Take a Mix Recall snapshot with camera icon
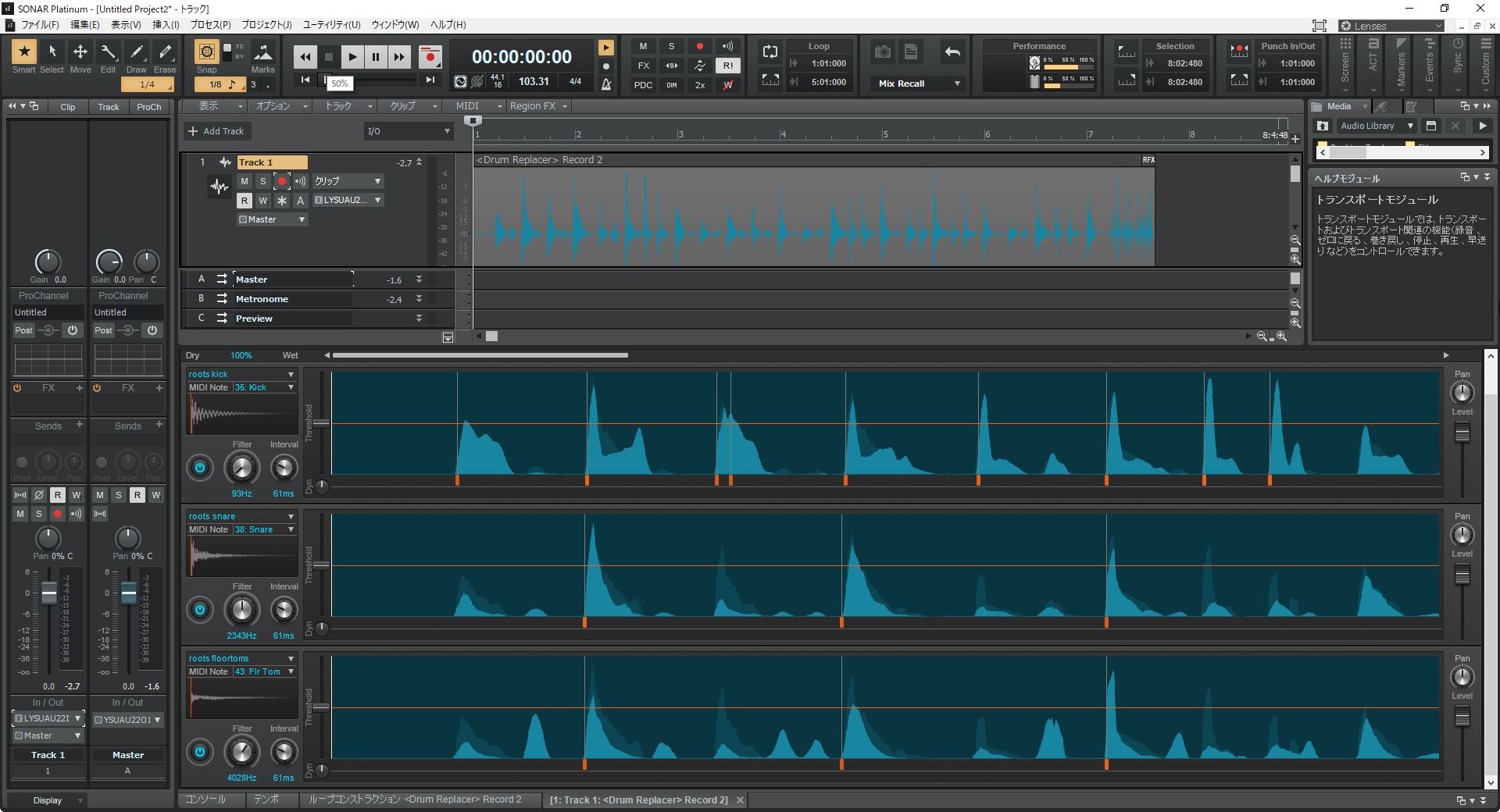The height and width of the screenshot is (812, 1500). (x=883, y=52)
